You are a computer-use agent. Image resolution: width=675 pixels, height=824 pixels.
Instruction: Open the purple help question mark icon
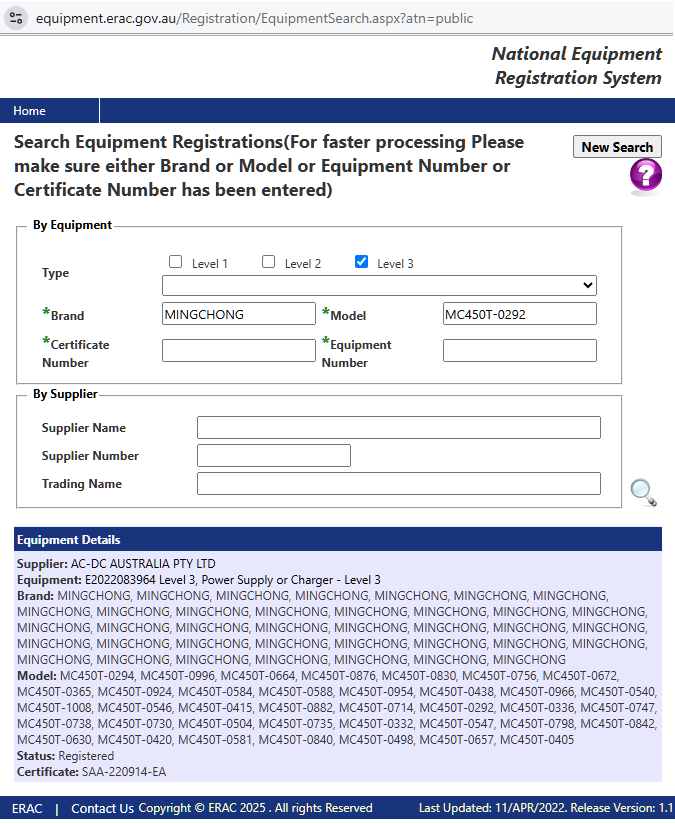click(646, 176)
